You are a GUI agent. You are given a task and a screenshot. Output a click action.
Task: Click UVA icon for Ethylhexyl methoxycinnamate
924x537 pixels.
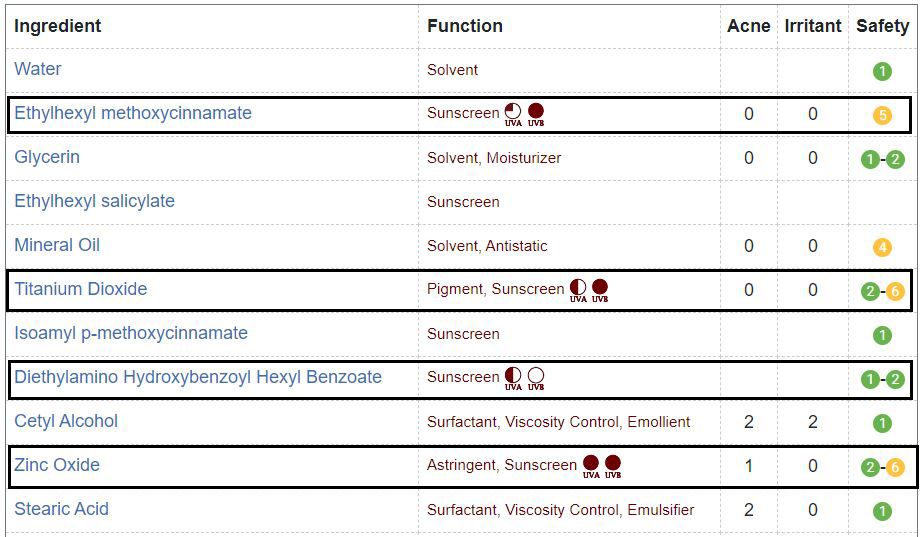point(513,114)
